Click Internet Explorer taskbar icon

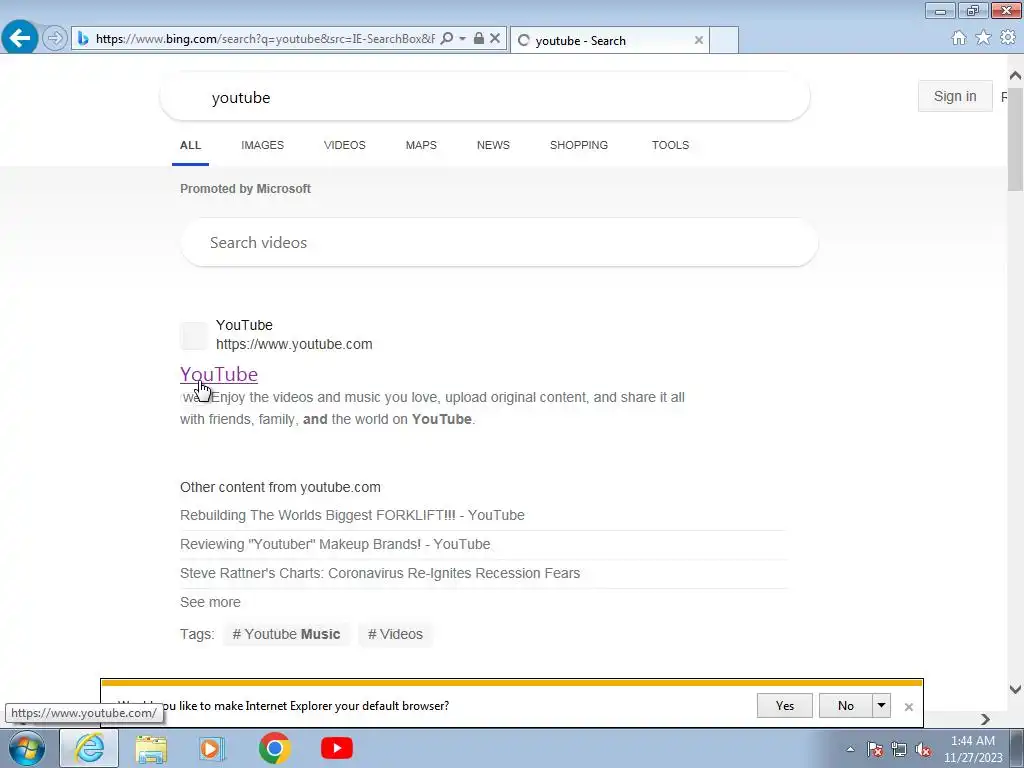click(x=89, y=748)
